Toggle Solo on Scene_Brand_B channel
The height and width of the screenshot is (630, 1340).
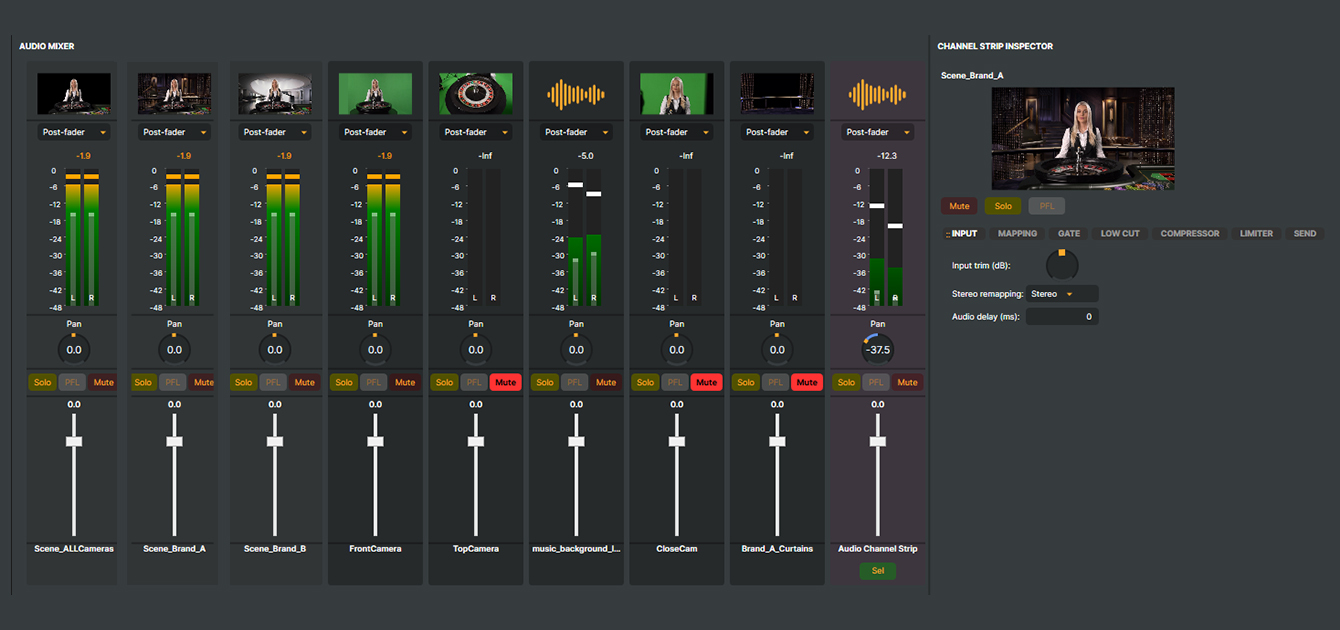[243, 382]
